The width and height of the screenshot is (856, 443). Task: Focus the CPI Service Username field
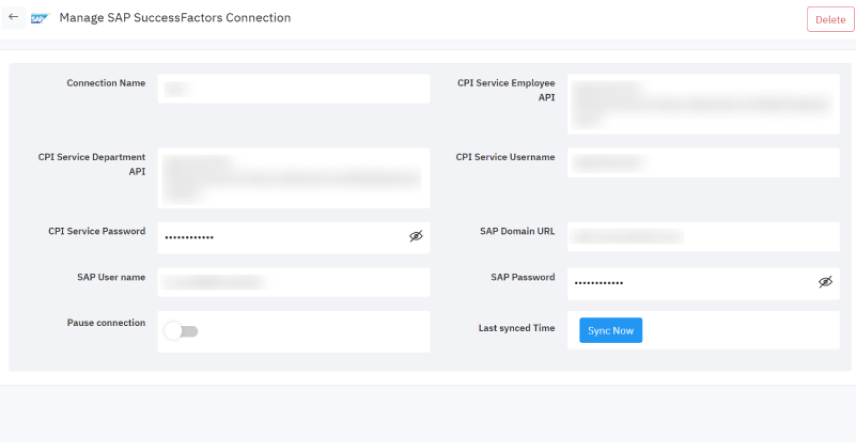(703, 163)
